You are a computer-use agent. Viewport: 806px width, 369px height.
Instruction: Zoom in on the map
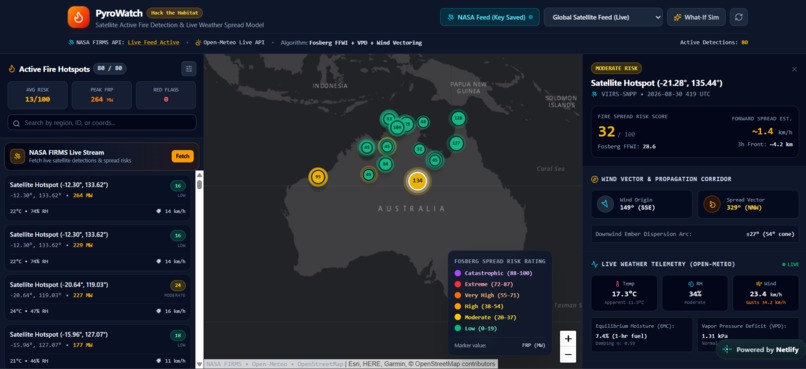coord(568,339)
